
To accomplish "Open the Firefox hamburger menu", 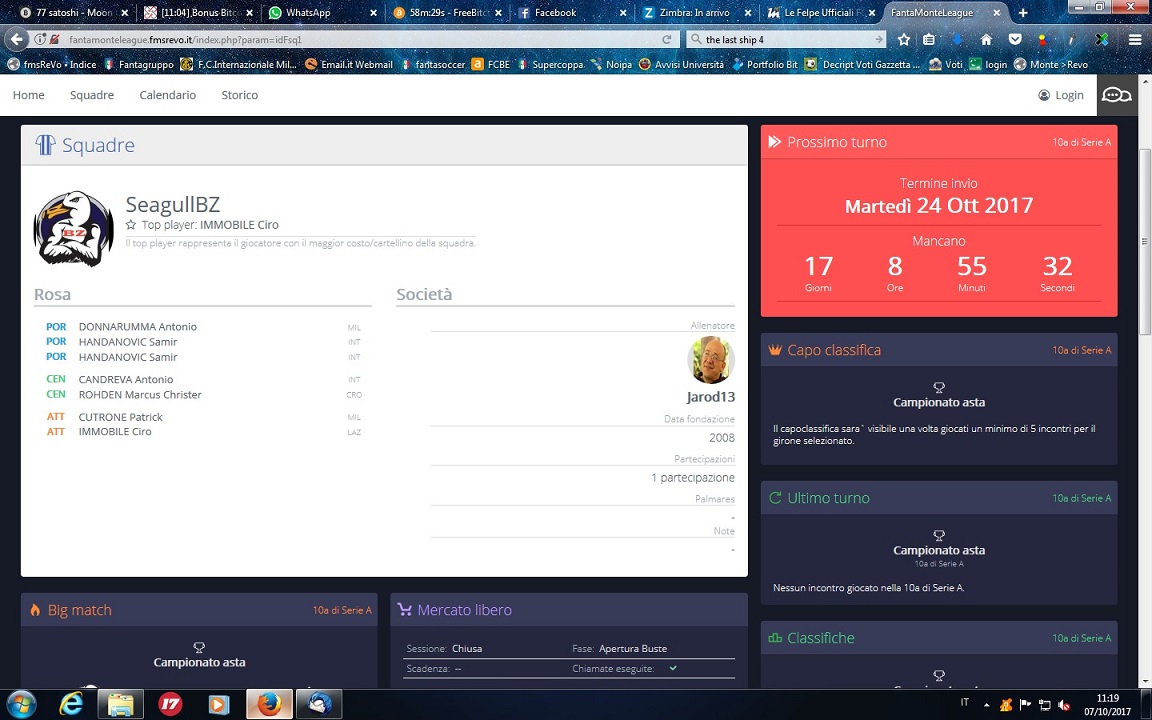I will tap(1135, 40).
